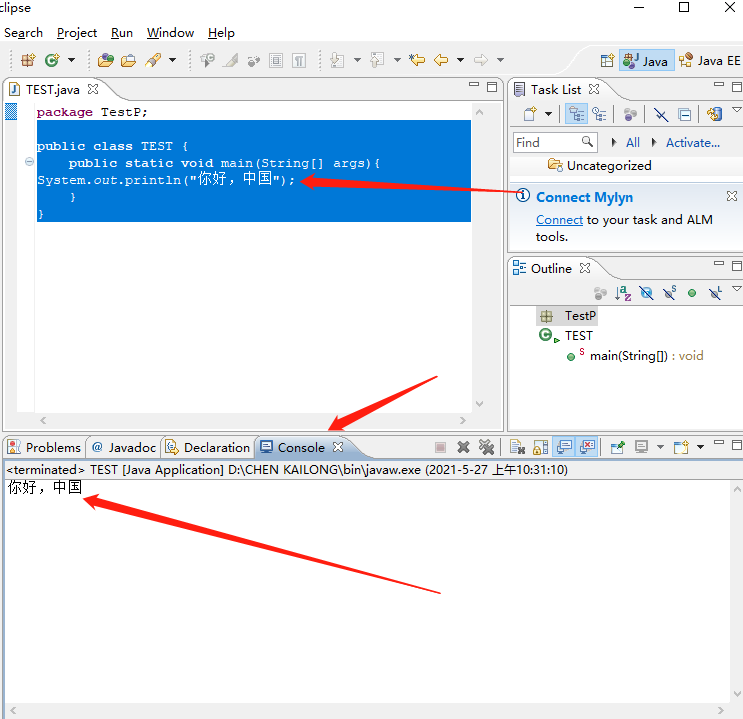Click Pin Console icon
The image size is (743, 719).
tap(617, 447)
